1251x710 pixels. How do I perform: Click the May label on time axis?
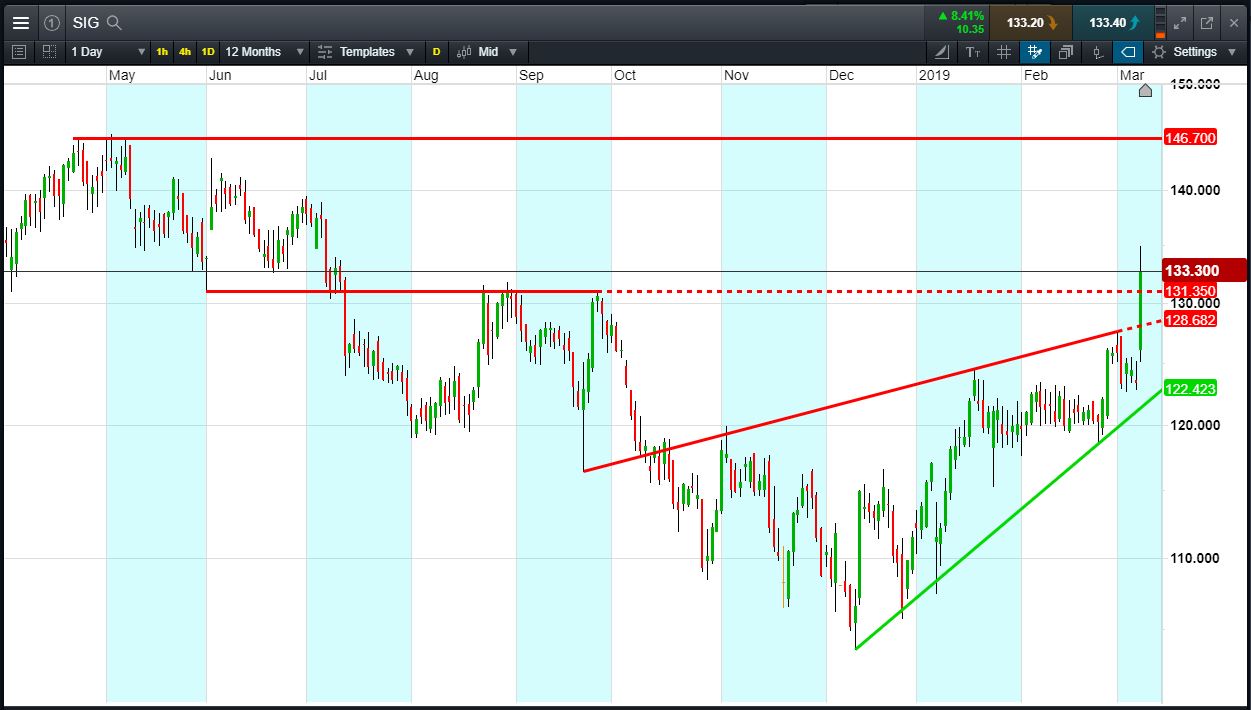tap(122, 75)
